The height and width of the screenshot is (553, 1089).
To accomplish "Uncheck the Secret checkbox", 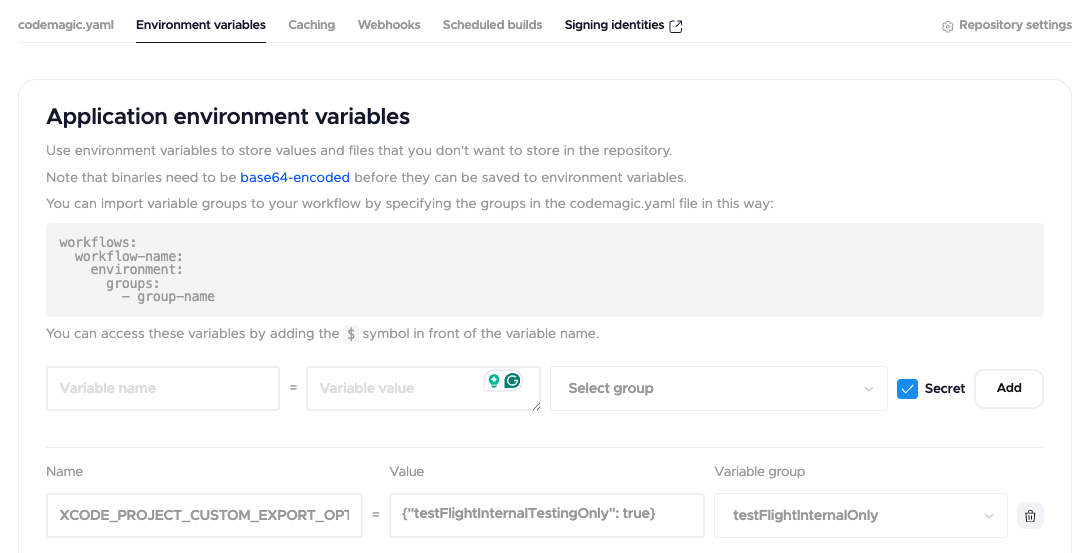I will click(907, 388).
